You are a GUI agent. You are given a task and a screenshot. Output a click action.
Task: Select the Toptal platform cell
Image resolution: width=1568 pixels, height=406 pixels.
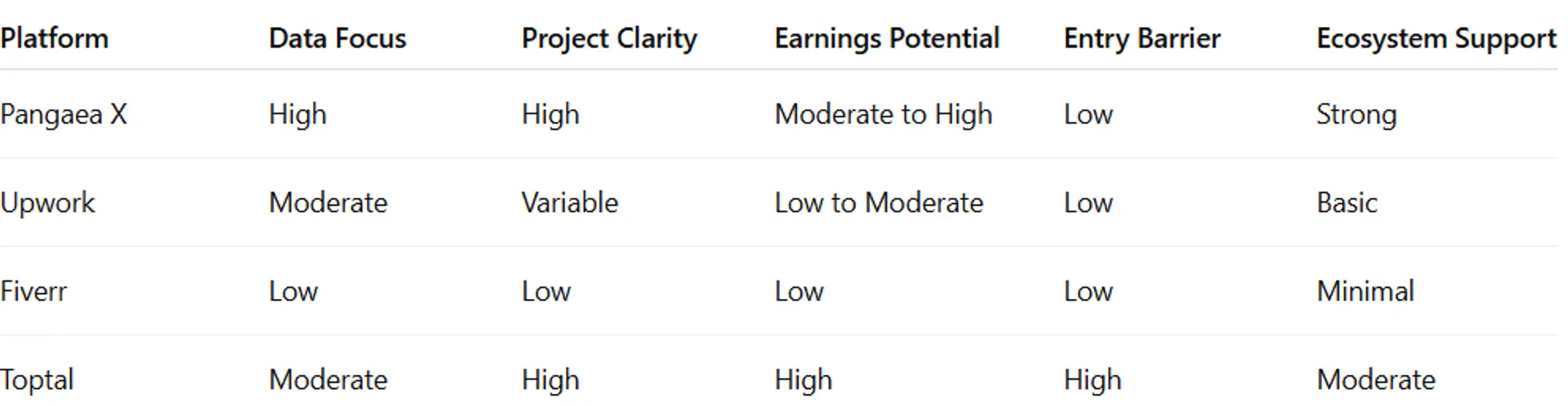(x=37, y=380)
